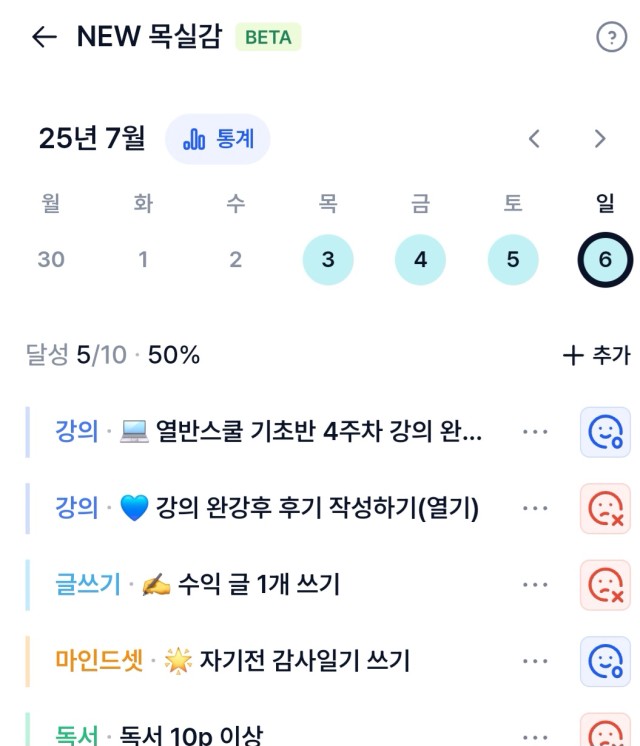This screenshot has height=746, width=640.
Task: Select Thursday the 3rd in calendar
Action: tap(328, 260)
